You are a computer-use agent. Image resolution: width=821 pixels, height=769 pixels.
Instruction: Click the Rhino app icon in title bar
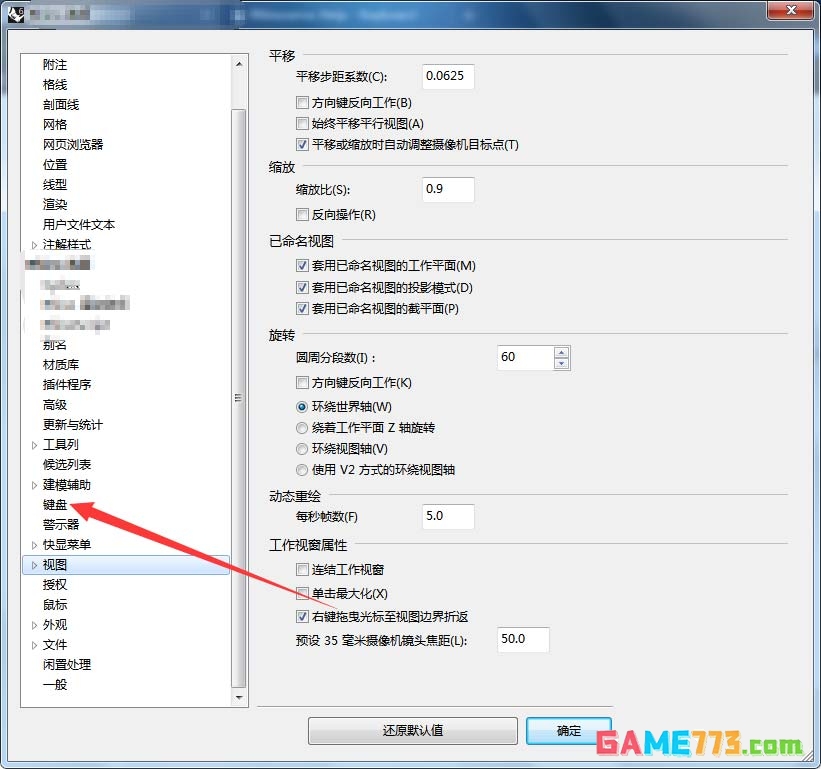16,14
